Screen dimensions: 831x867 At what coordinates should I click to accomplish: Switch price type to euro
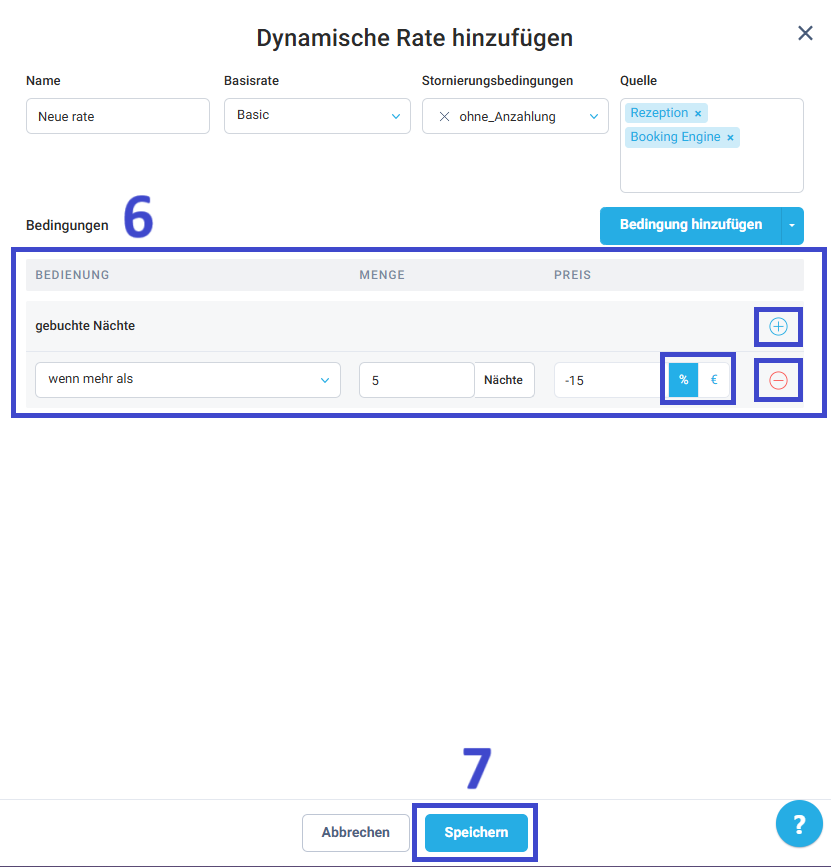tap(714, 380)
